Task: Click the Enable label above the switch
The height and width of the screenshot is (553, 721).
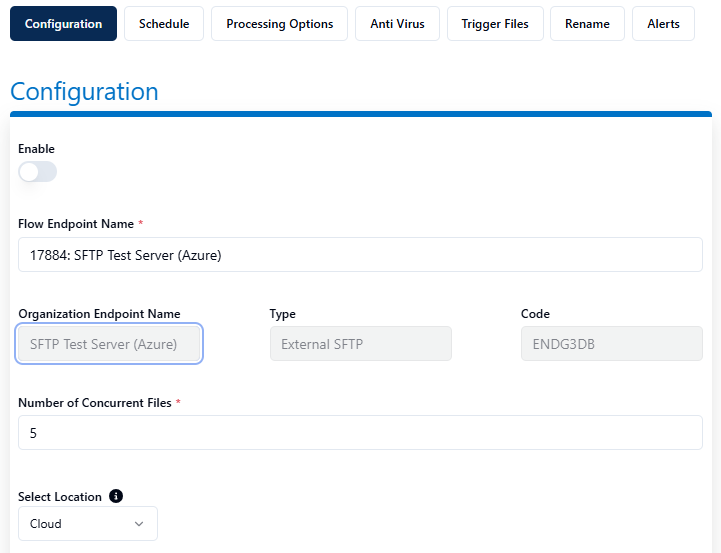Action: 36,149
